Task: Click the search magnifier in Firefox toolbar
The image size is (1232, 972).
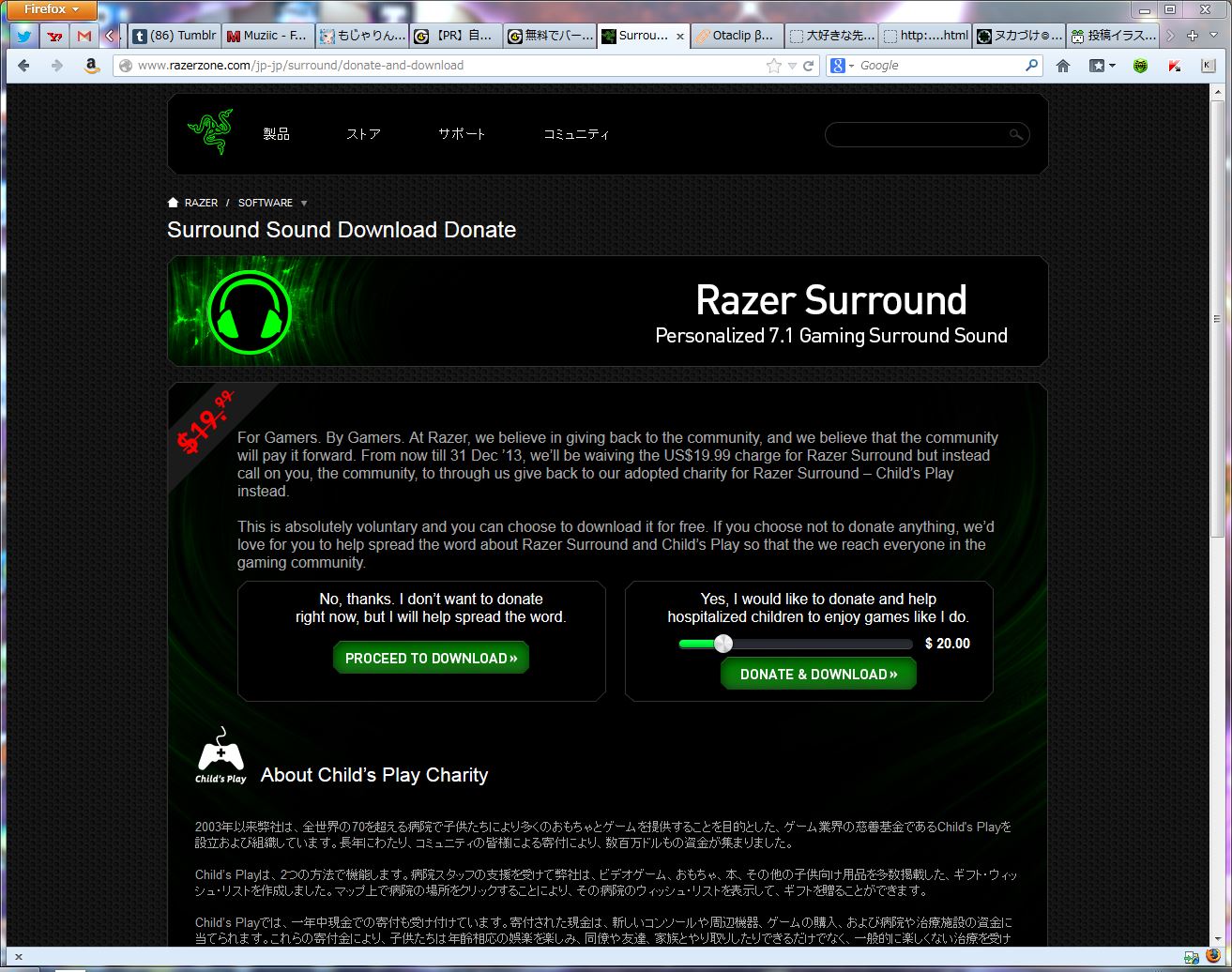Action: [1031, 66]
